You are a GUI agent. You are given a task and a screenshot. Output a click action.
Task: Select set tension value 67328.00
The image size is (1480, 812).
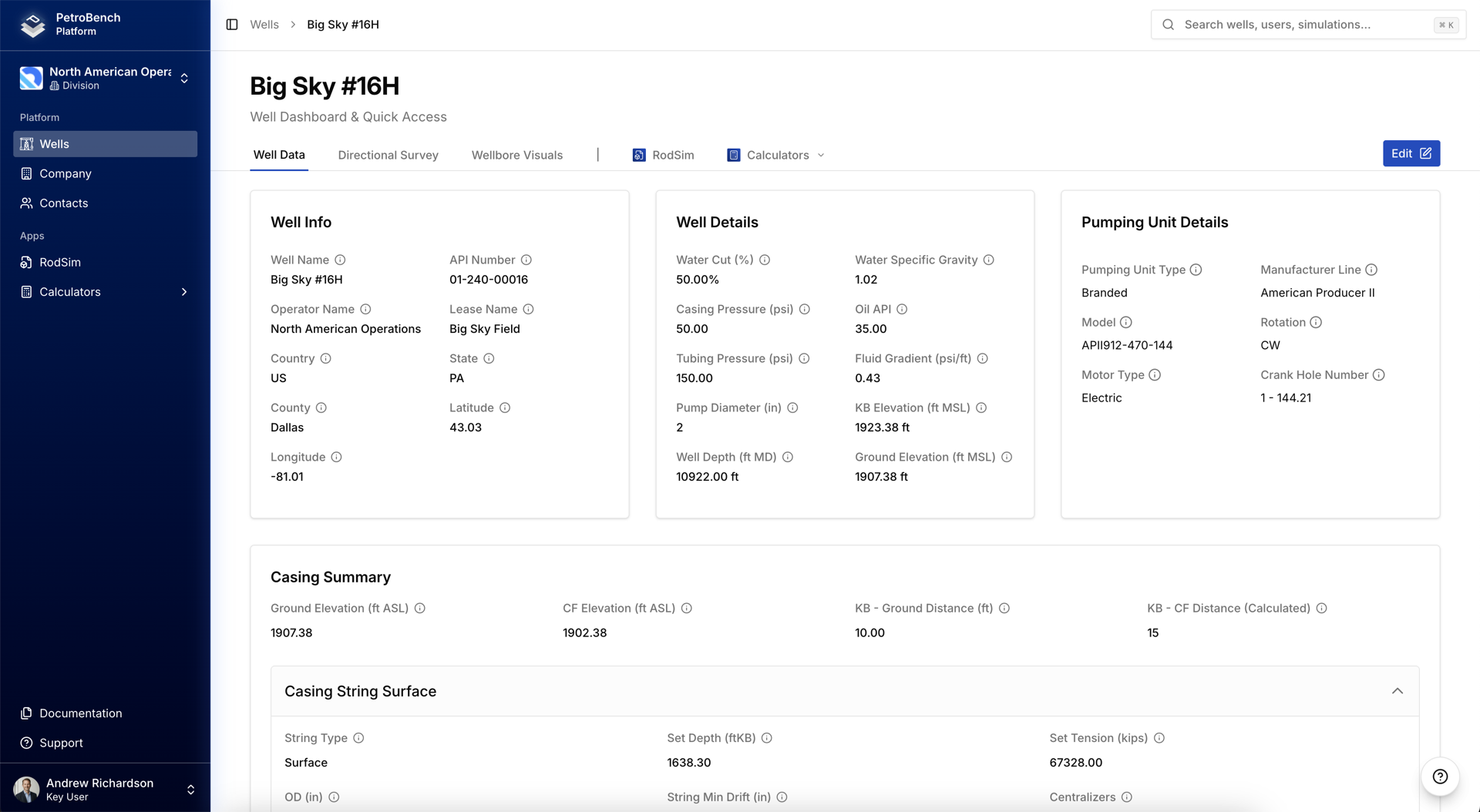click(1075, 763)
